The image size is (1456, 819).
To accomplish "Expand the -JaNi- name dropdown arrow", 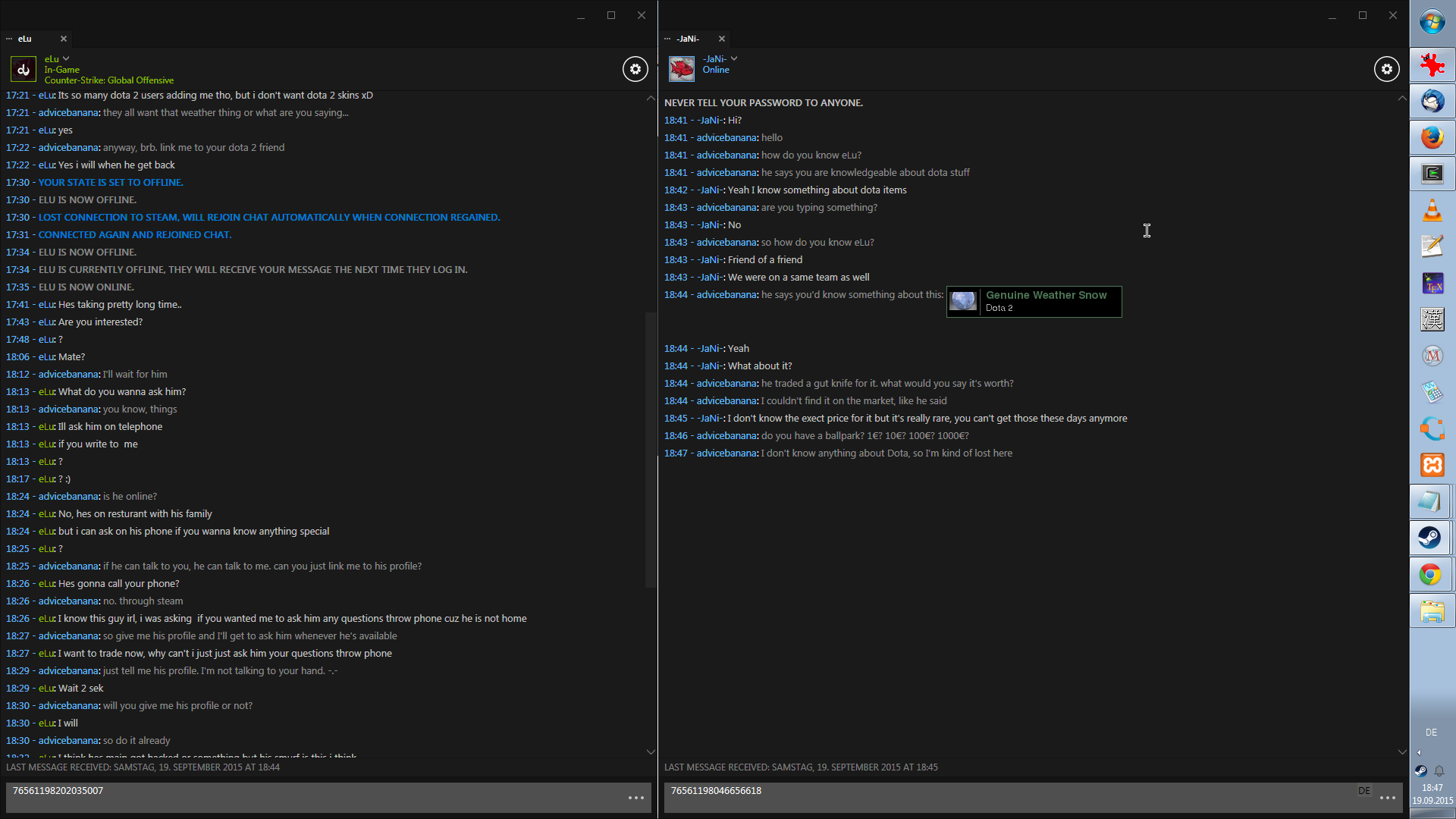I will [x=734, y=58].
